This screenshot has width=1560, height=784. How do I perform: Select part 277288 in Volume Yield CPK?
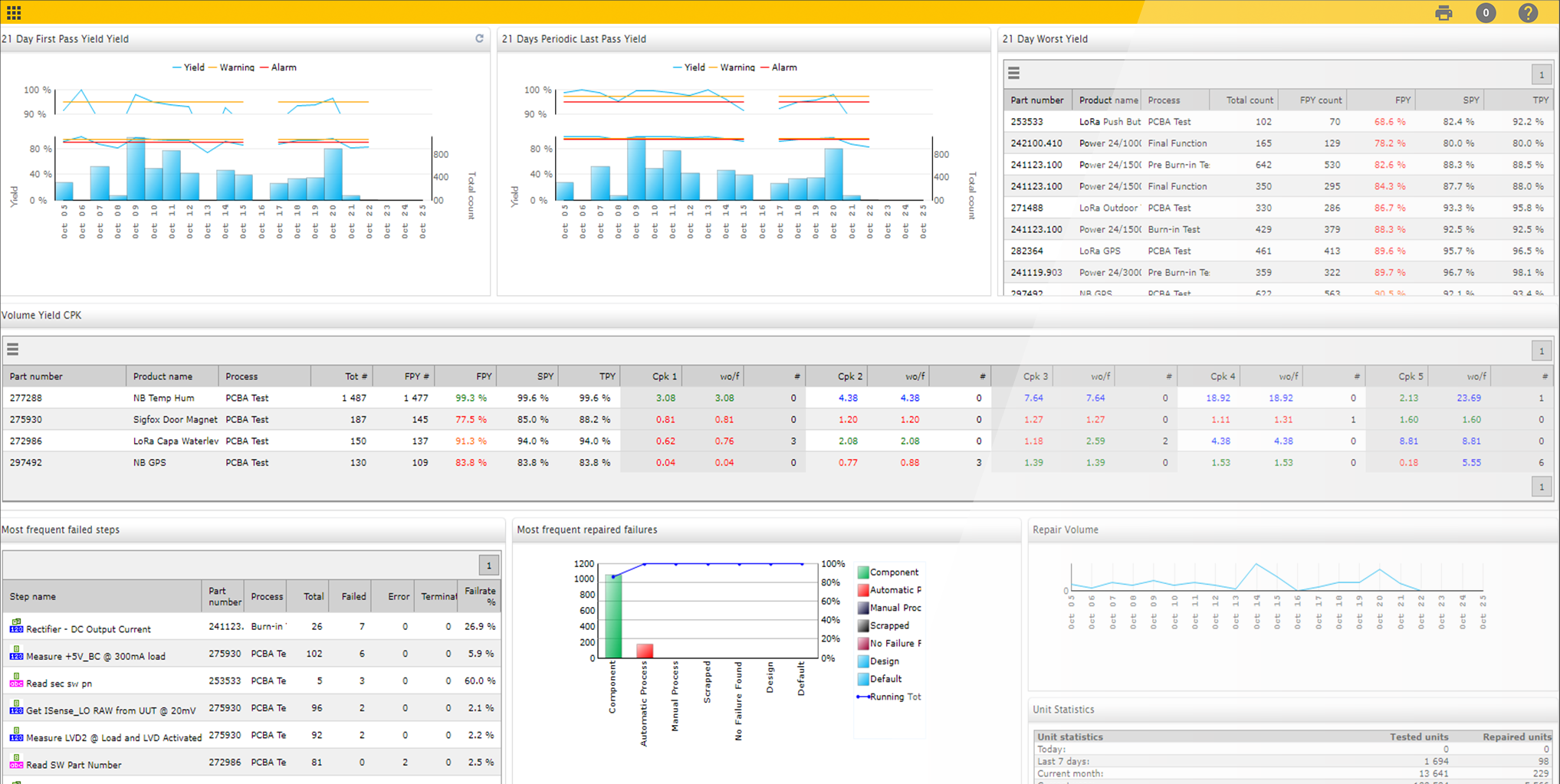pyautogui.click(x=26, y=398)
